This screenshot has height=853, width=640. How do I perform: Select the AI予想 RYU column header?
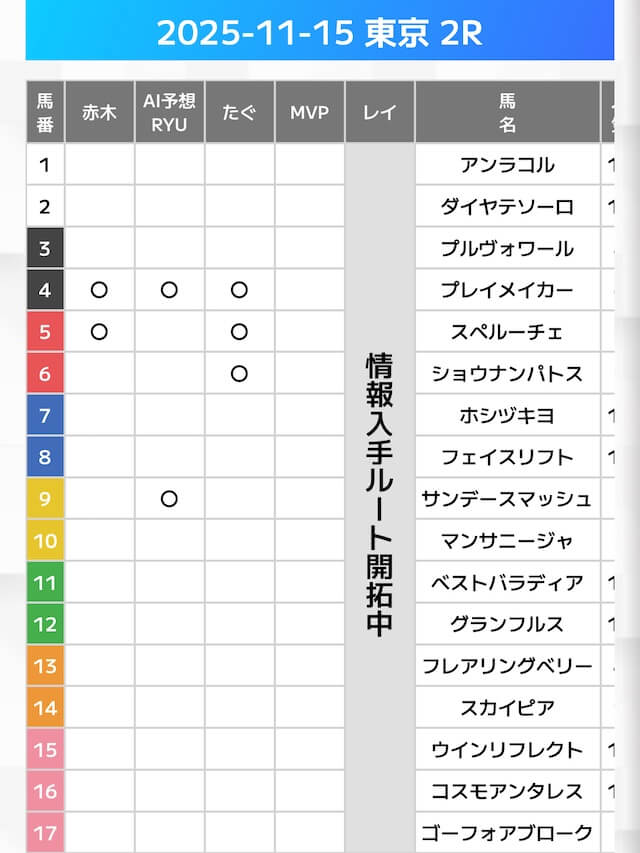pyautogui.click(x=169, y=112)
